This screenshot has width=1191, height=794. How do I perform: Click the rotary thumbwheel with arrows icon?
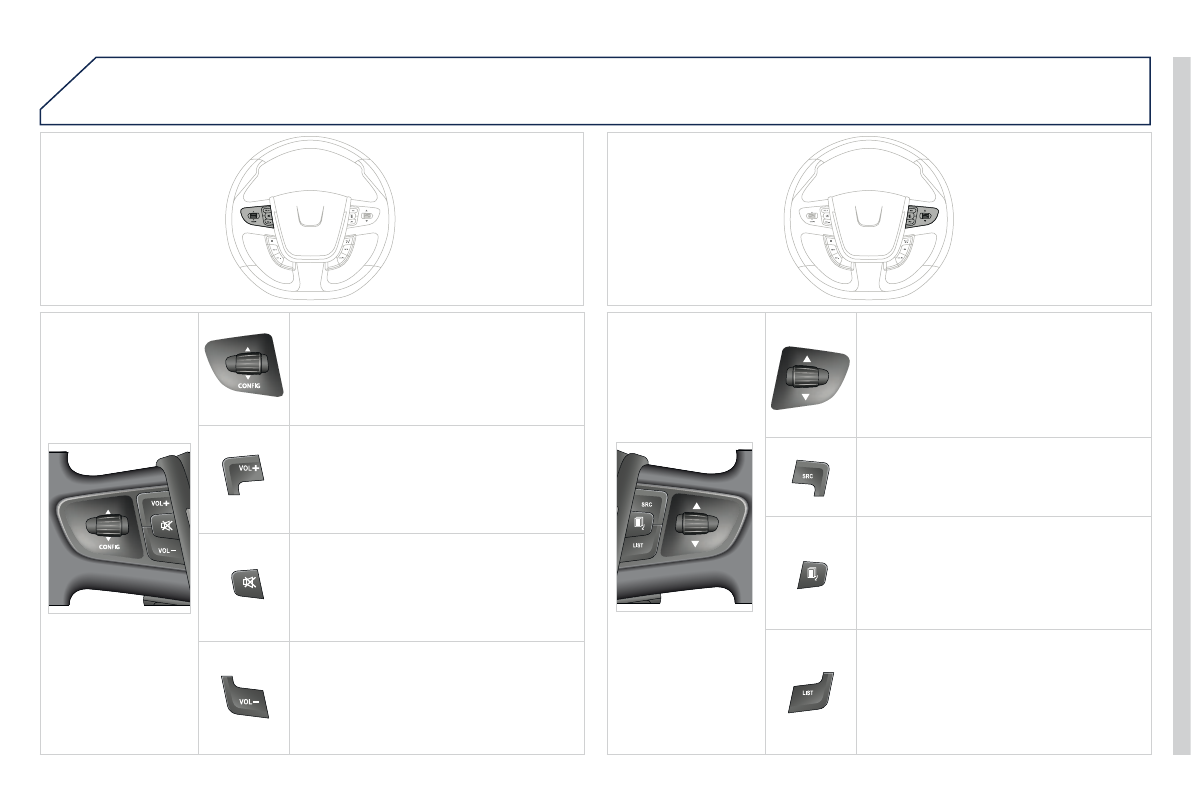(x=810, y=378)
